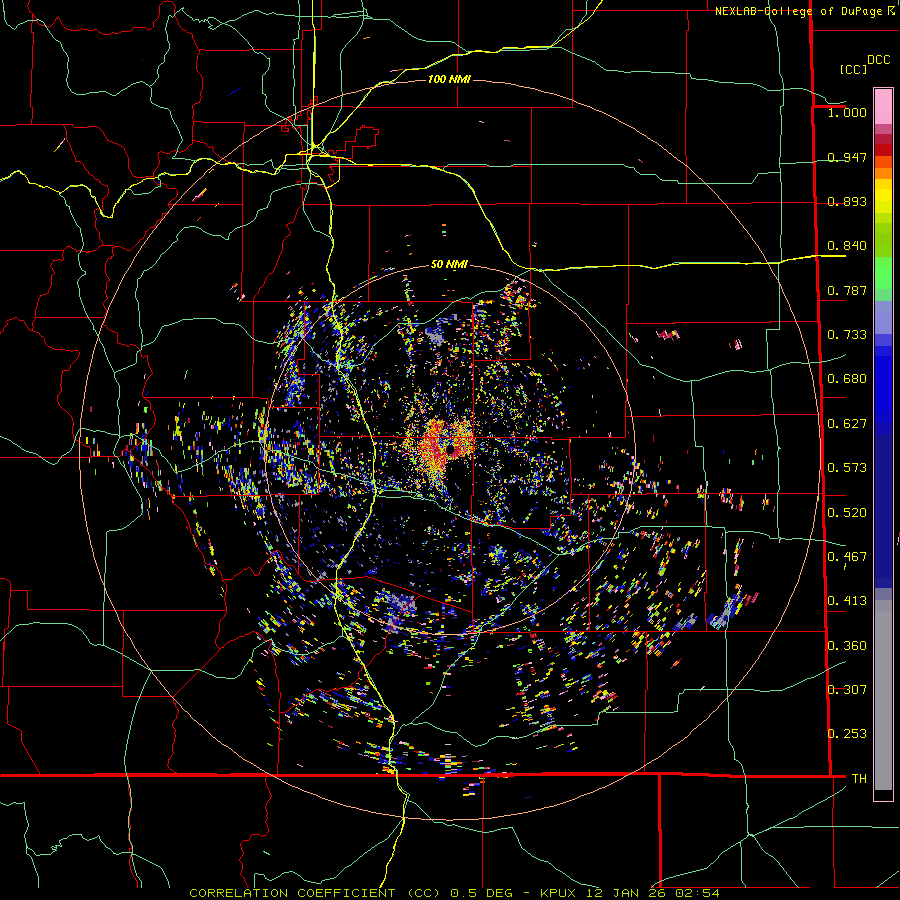Click the gray lower segment of the color bar
This screenshot has height=900, width=900.
(883, 695)
